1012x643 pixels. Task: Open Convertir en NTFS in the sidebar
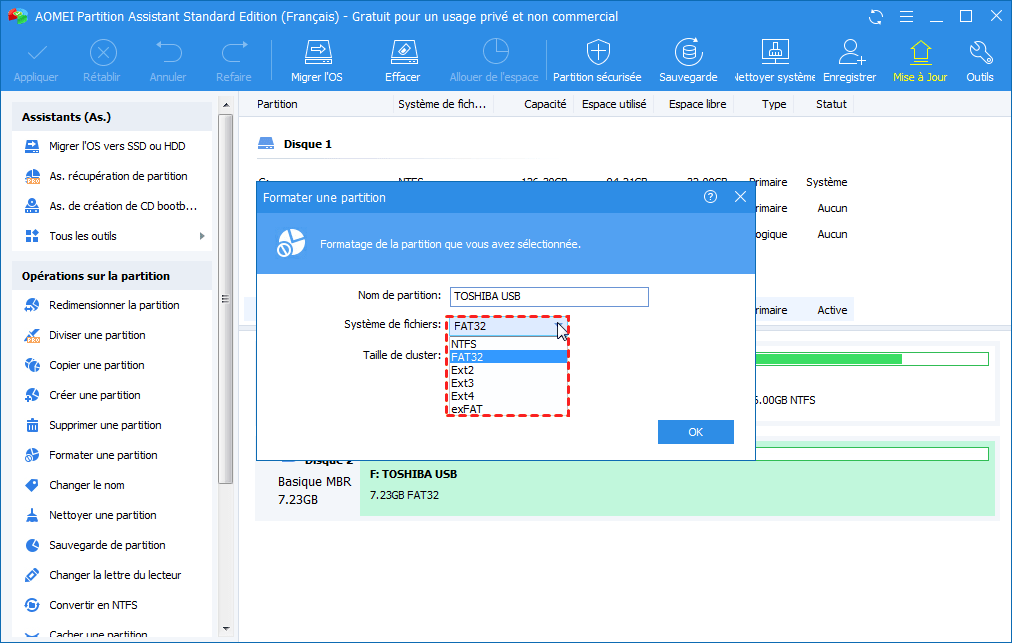[x=93, y=605]
